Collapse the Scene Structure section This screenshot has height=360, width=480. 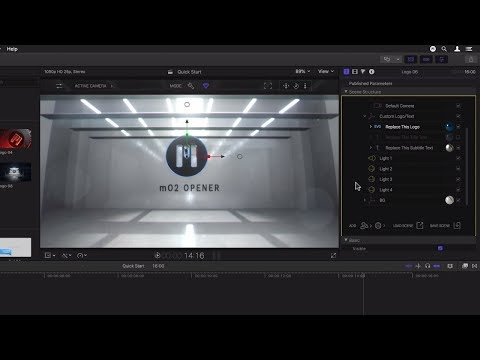(x=346, y=91)
